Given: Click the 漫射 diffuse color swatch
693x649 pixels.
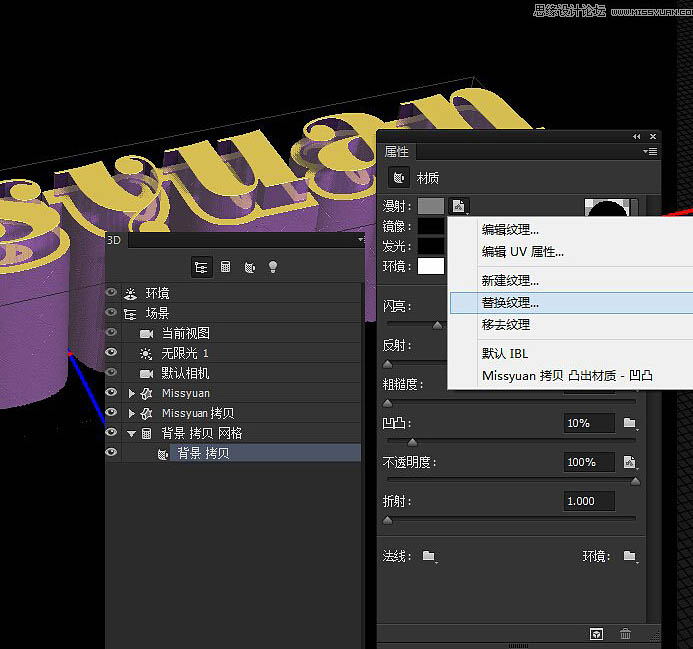Looking at the screenshot, I should (x=431, y=206).
